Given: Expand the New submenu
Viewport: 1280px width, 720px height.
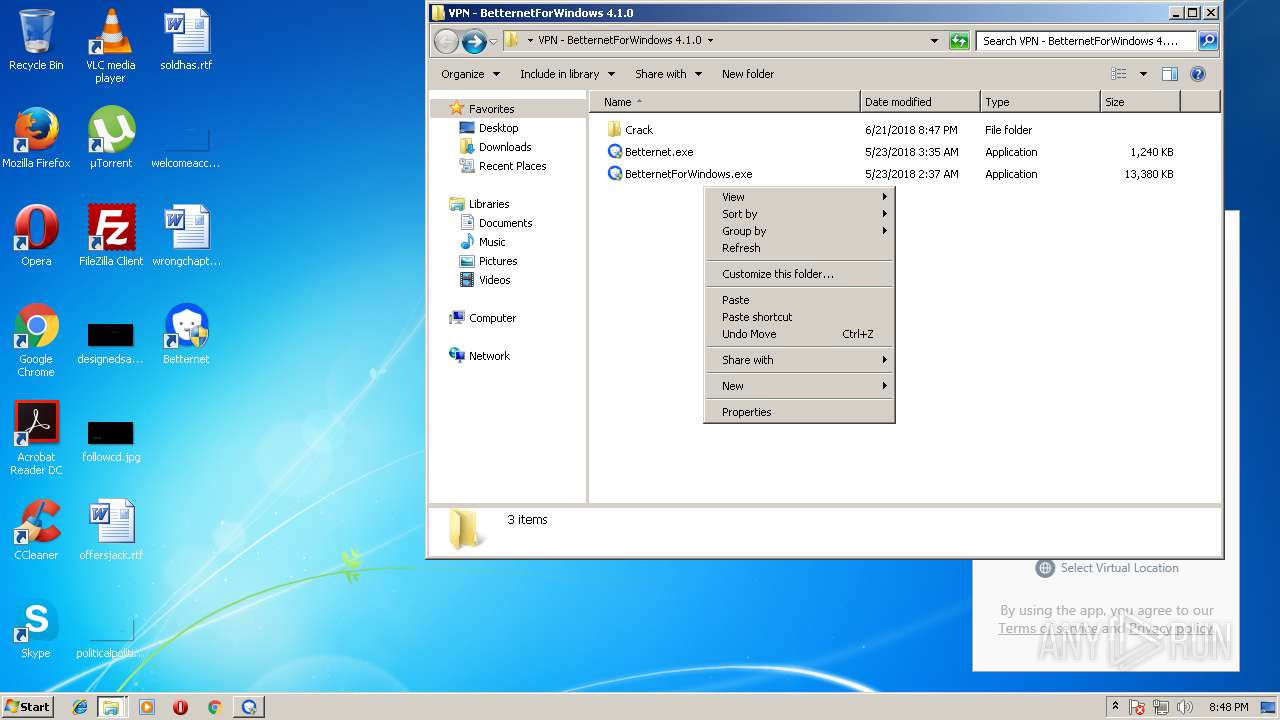Looking at the screenshot, I should tap(800, 386).
